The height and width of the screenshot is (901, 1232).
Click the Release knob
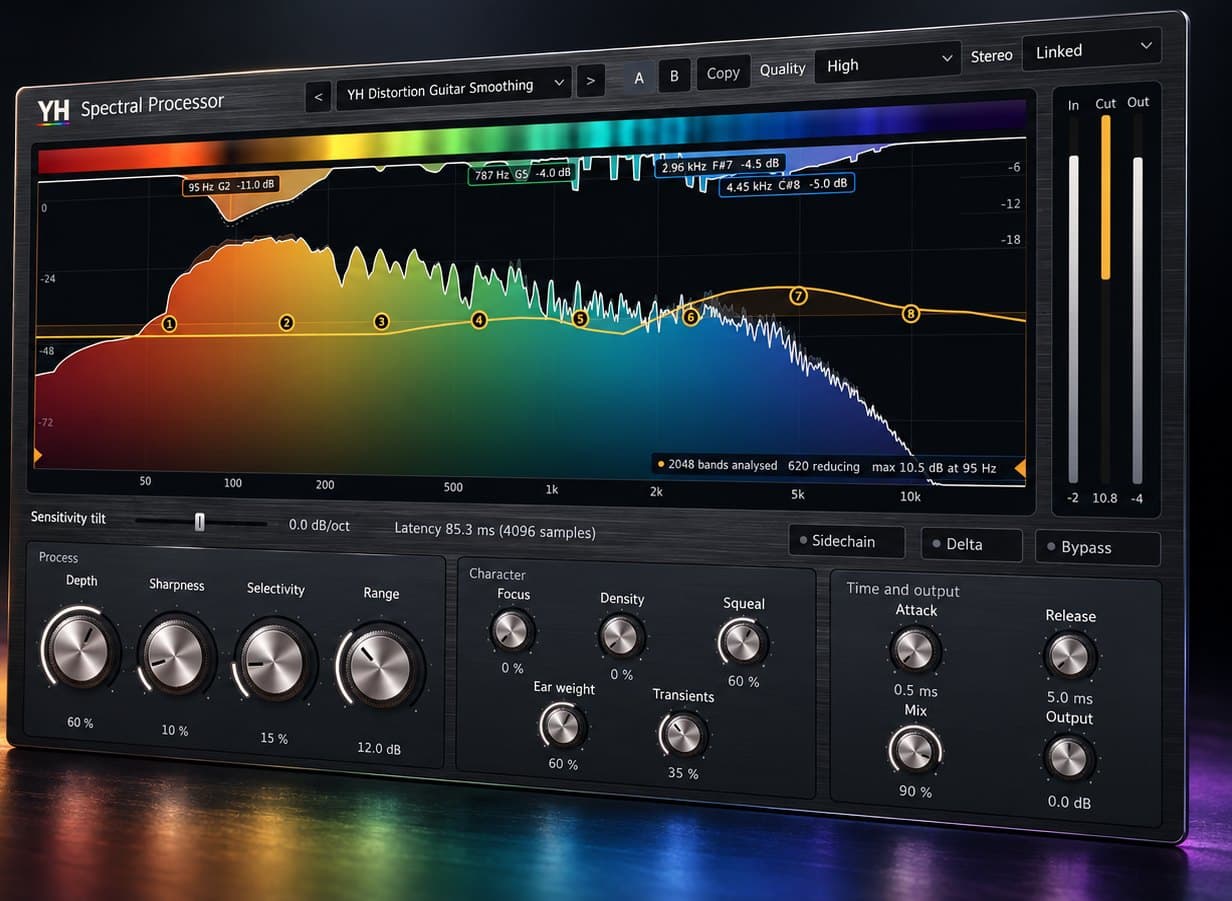pyautogui.click(x=1070, y=657)
